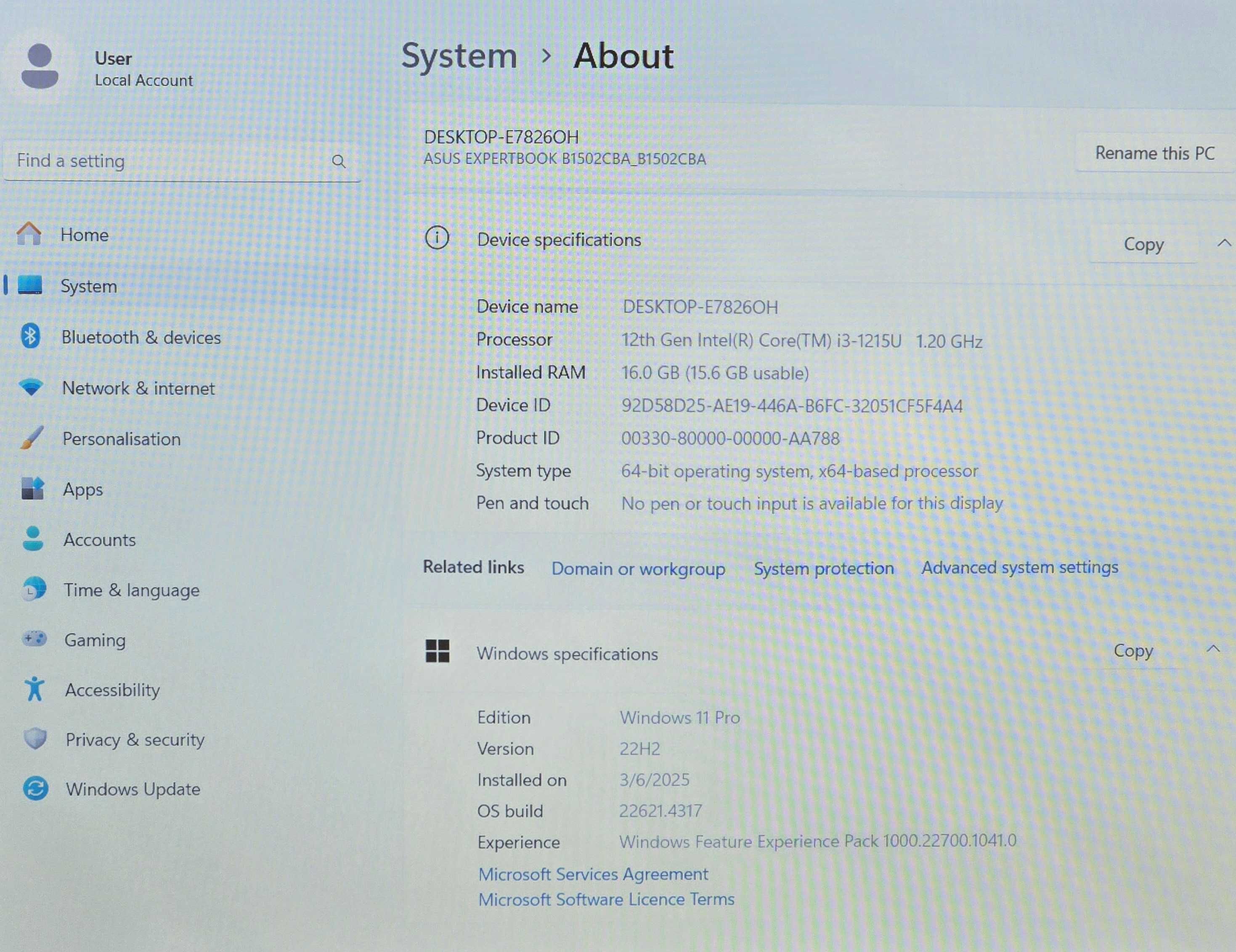Click the Privacy & security shield icon

[x=35, y=739]
